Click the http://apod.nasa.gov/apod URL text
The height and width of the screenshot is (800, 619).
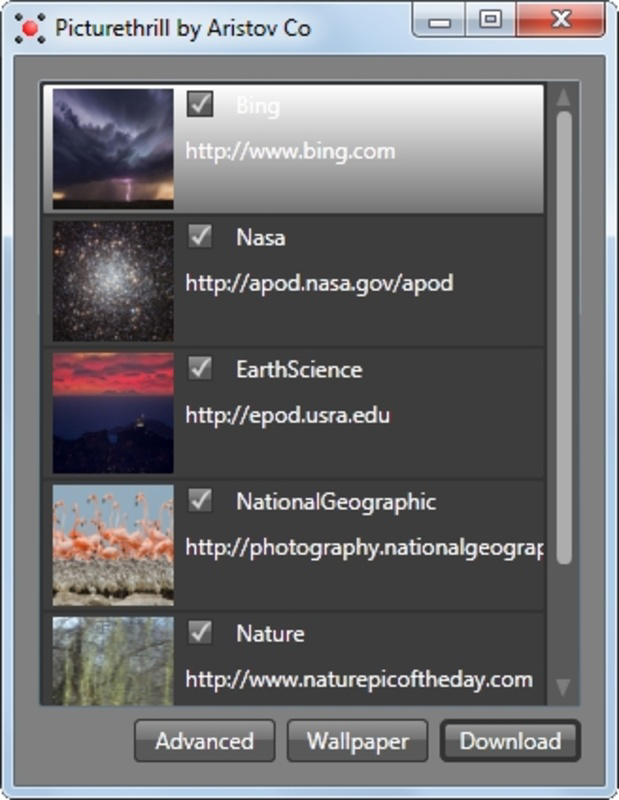(x=319, y=283)
